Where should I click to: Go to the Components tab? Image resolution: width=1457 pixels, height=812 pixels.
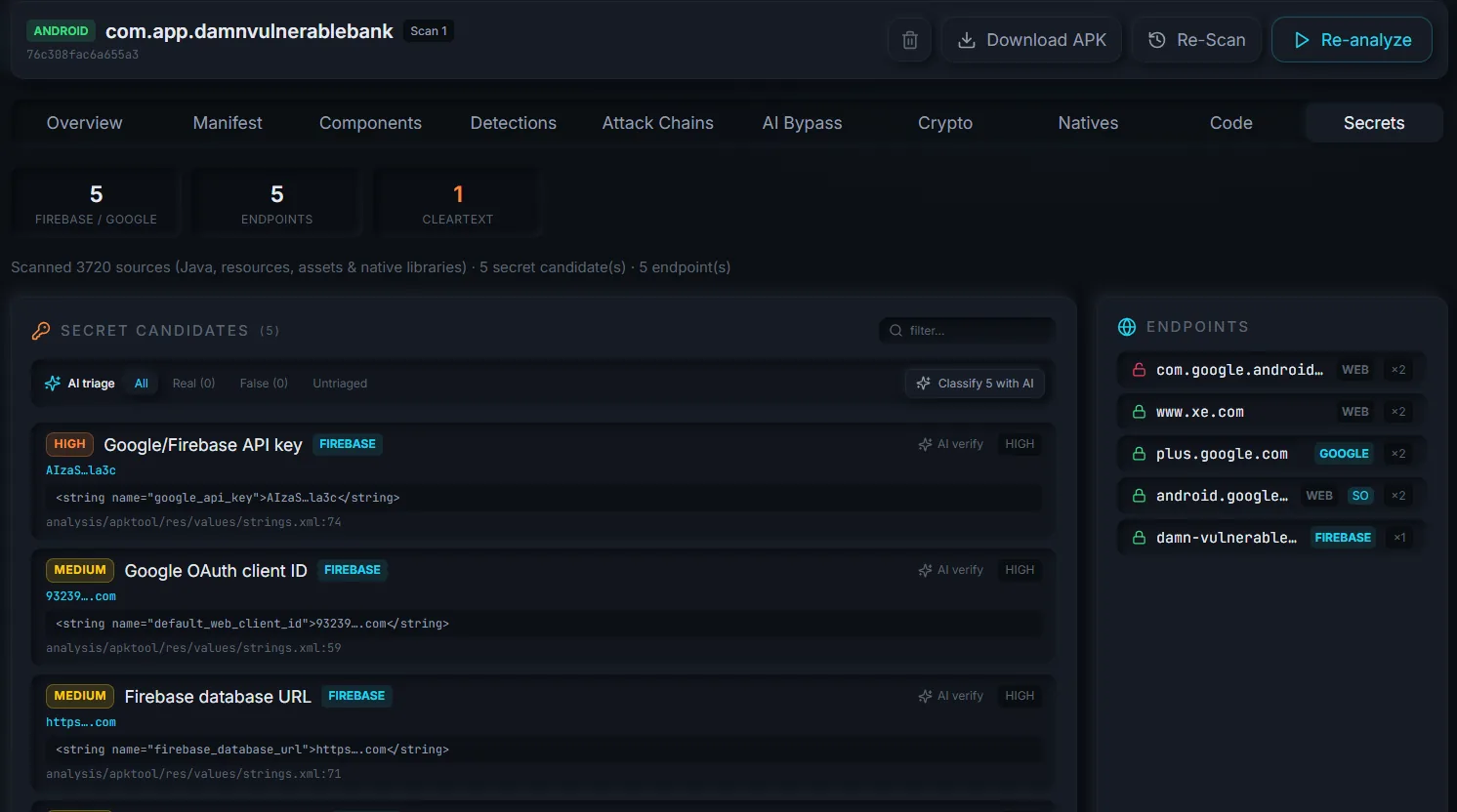pos(370,123)
